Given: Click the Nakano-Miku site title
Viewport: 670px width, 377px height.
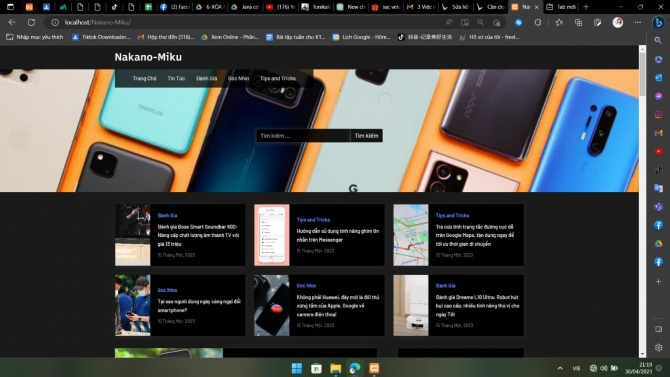Looking at the screenshot, I should [x=148, y=57].
